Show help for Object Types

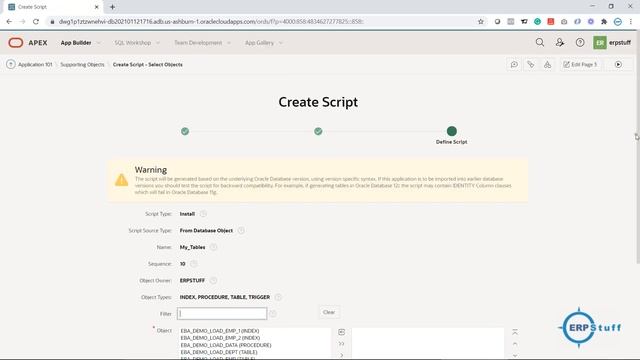[278, 297]
